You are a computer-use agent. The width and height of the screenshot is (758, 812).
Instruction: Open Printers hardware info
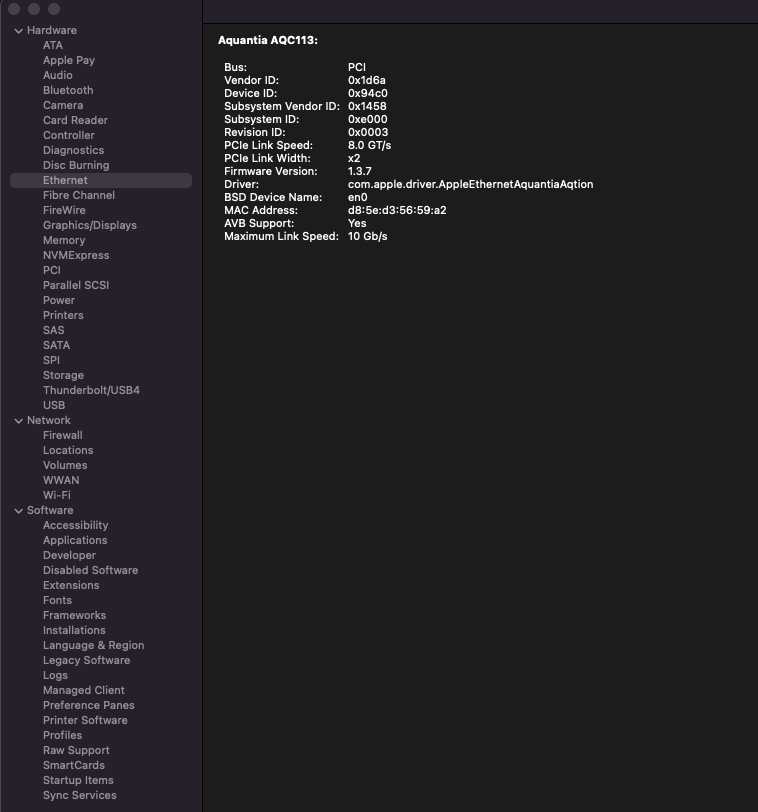tap(63, 316)
